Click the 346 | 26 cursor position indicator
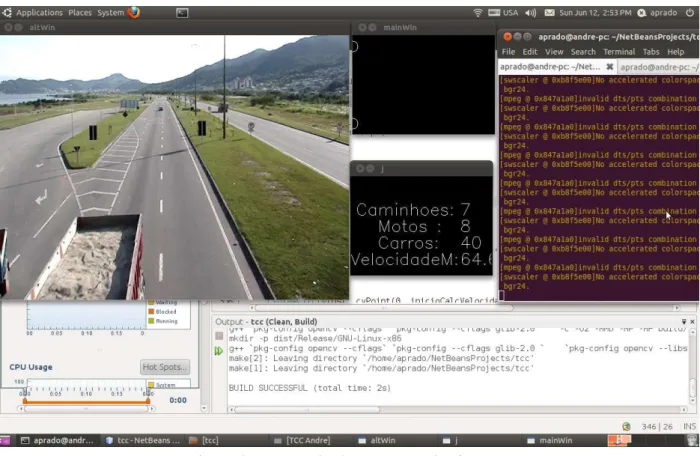700x456 pixels. click(657, 427)
